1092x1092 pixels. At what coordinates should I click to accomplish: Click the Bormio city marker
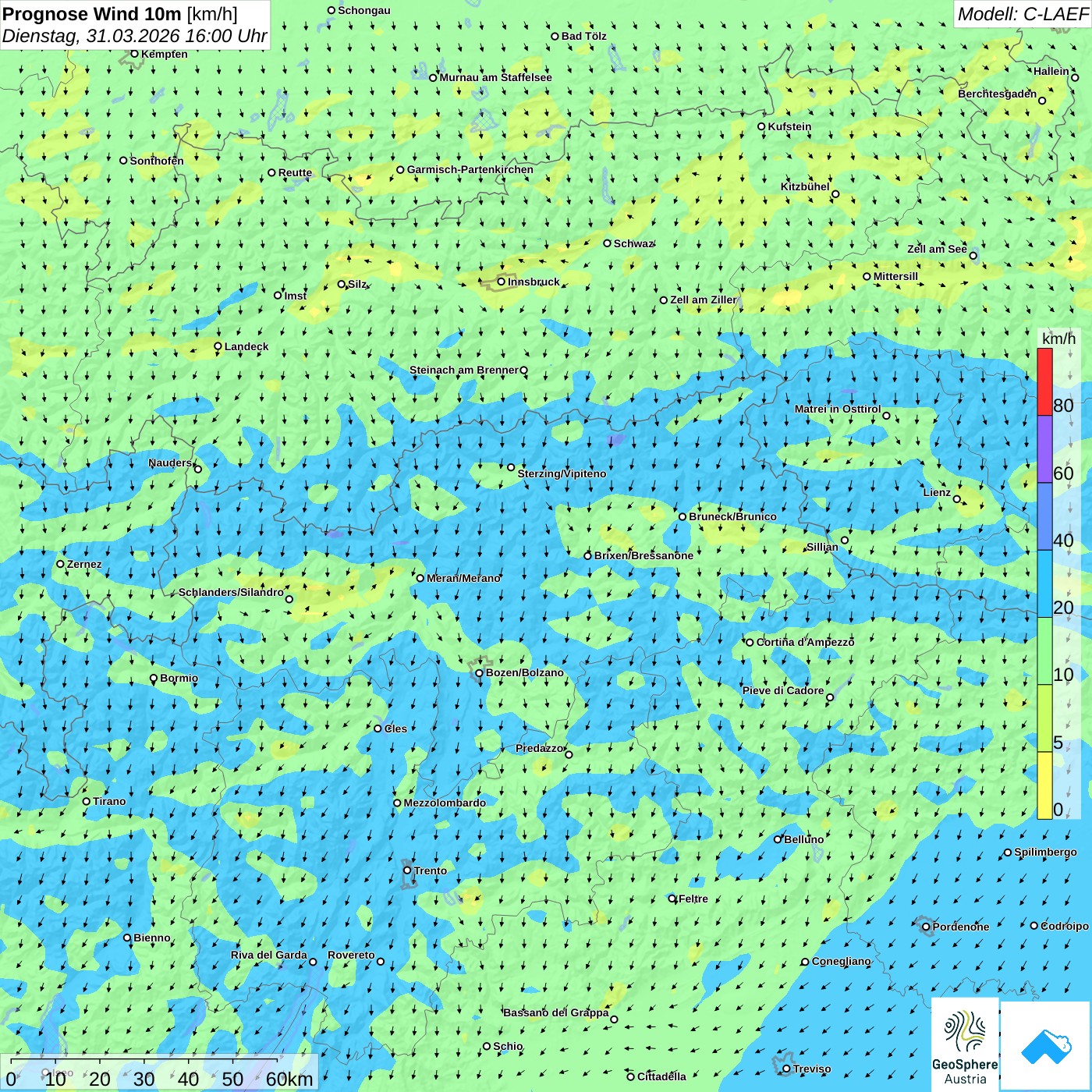[x=154, y=679]
